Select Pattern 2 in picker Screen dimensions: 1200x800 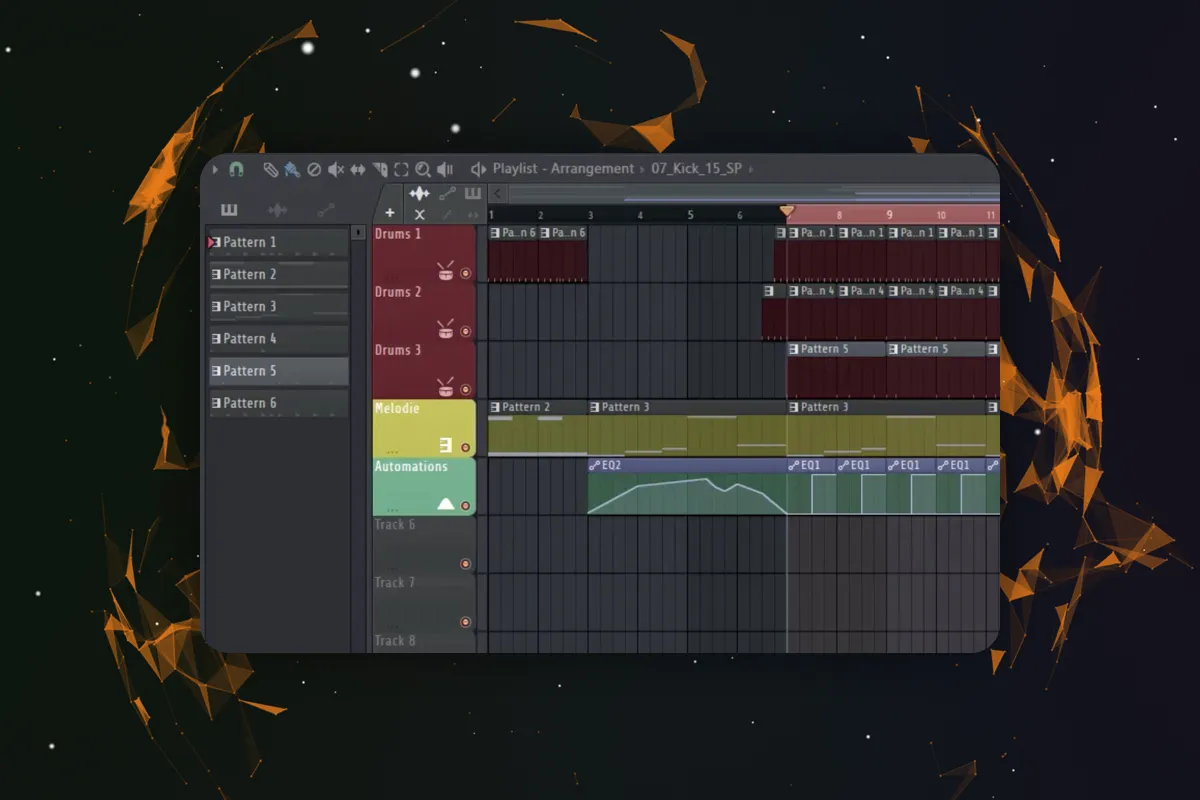pos(278,274)
